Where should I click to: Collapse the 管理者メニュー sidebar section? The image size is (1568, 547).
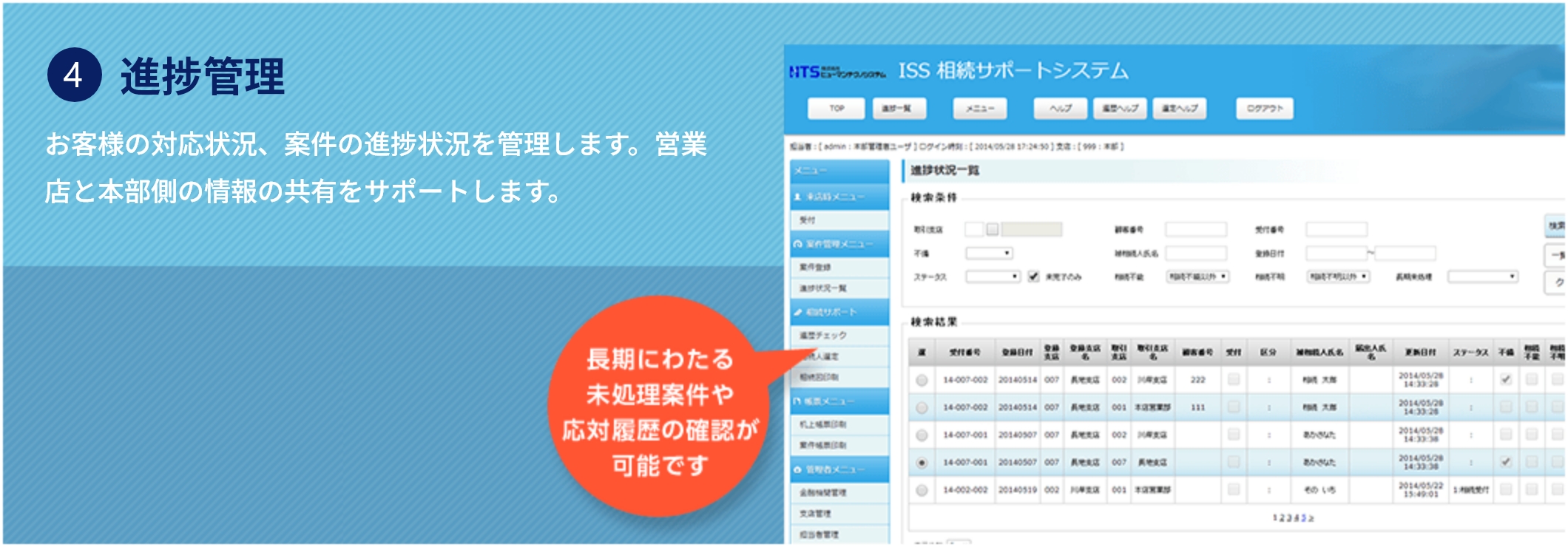[839, 470]
